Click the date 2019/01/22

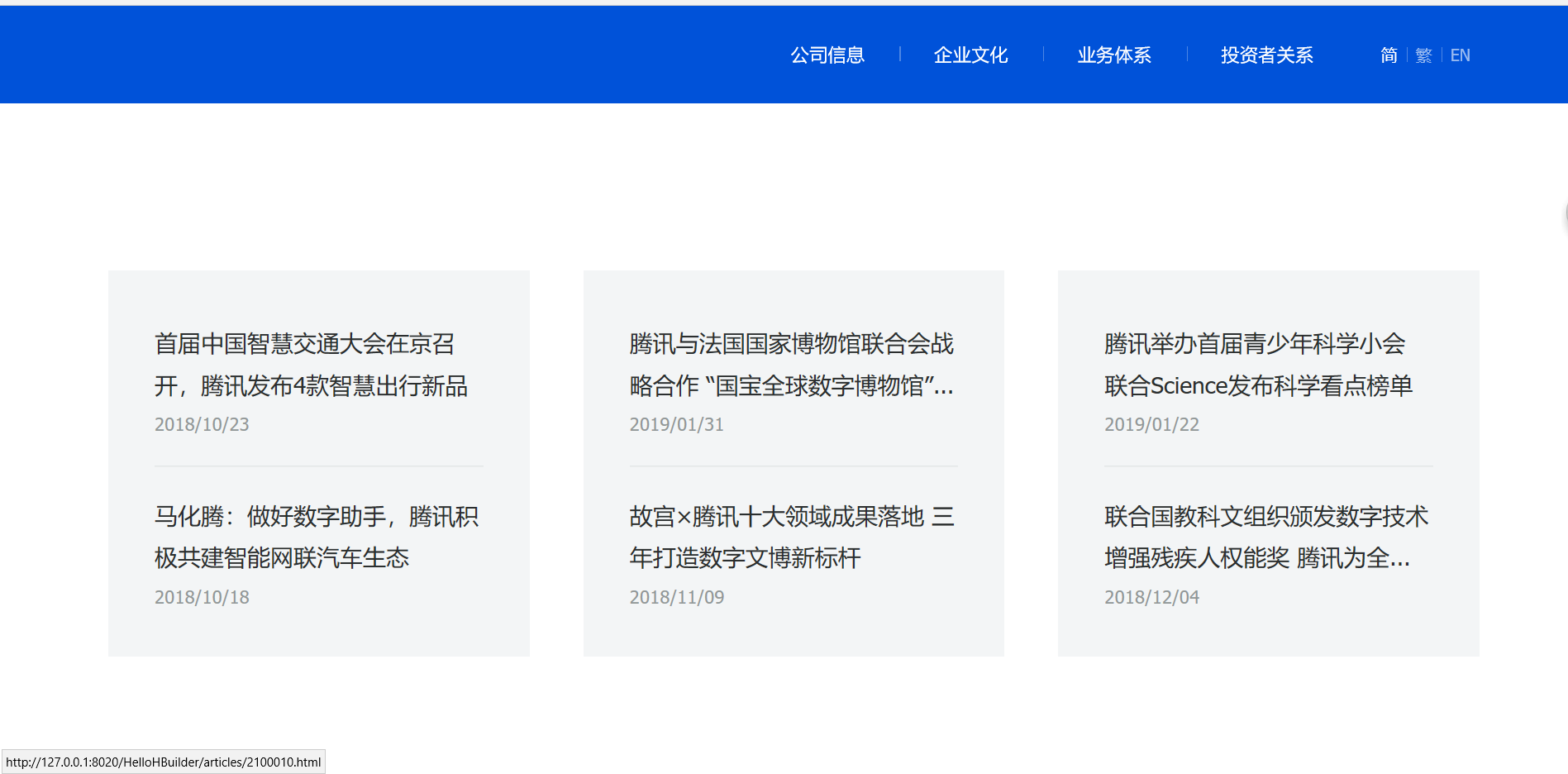coord(1151,424)
